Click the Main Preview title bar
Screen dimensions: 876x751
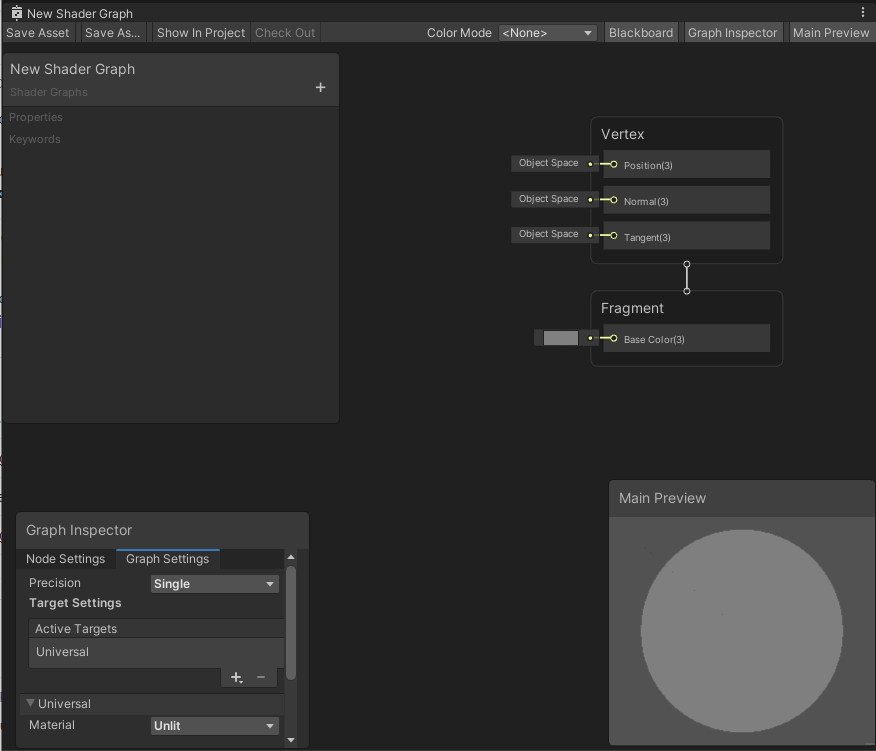pos(741,498)
